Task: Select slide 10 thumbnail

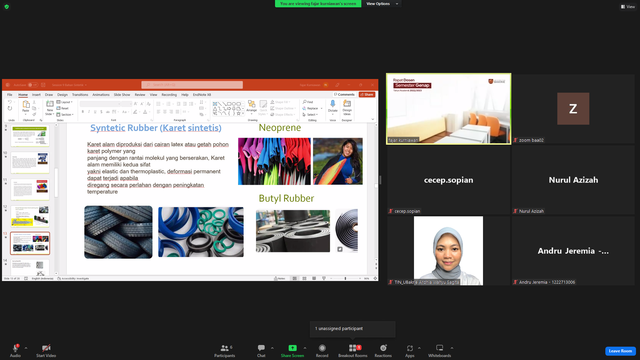Action: (30, 162)
